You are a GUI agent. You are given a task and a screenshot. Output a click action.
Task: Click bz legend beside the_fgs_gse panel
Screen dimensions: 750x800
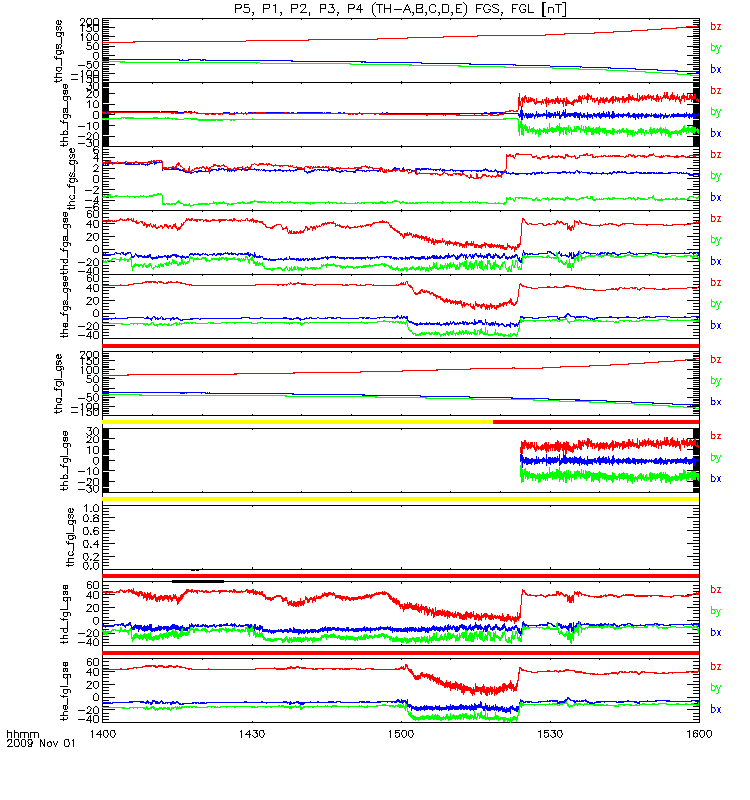716,283
